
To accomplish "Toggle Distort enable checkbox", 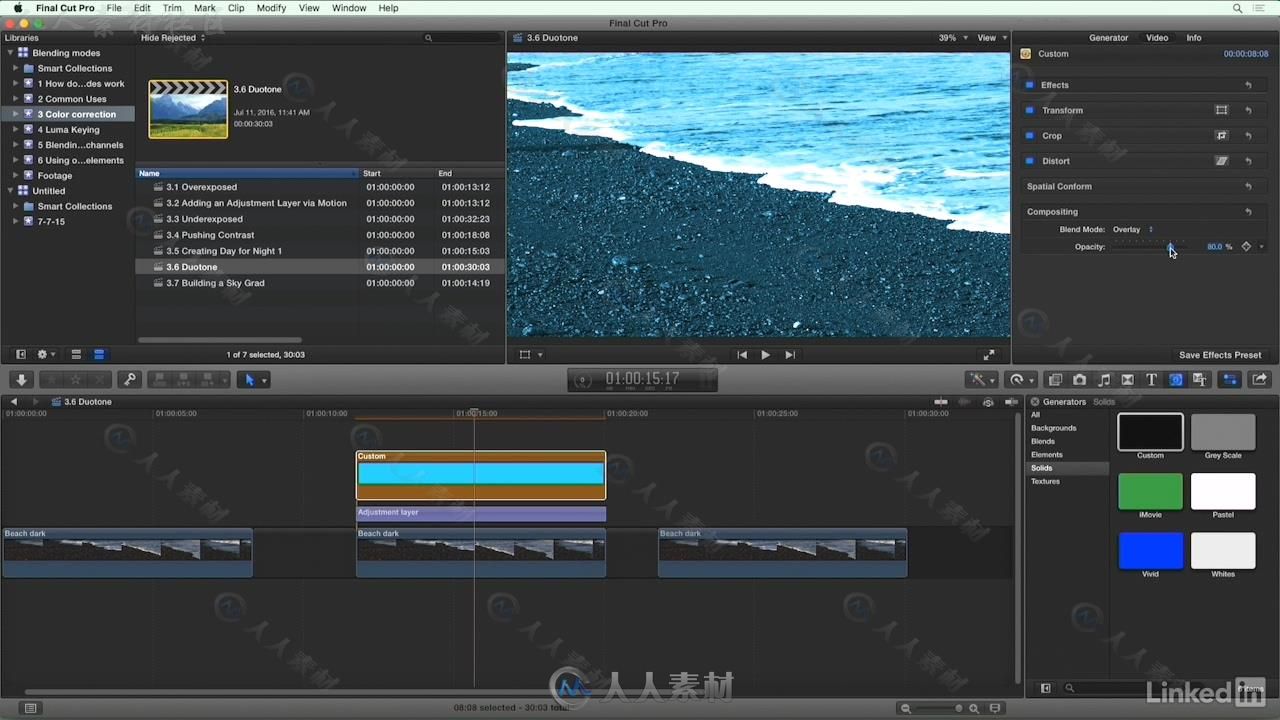I will 1030,161.
